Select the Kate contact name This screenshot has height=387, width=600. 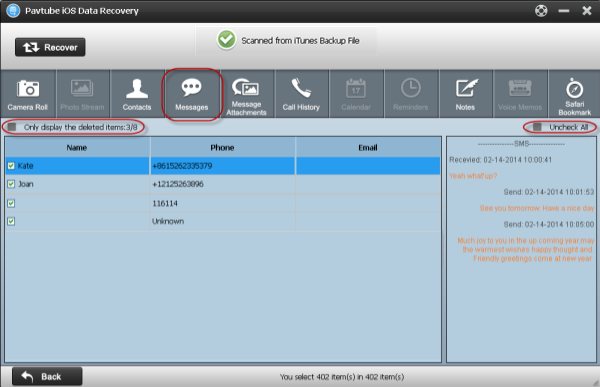(x=26, y=166)
